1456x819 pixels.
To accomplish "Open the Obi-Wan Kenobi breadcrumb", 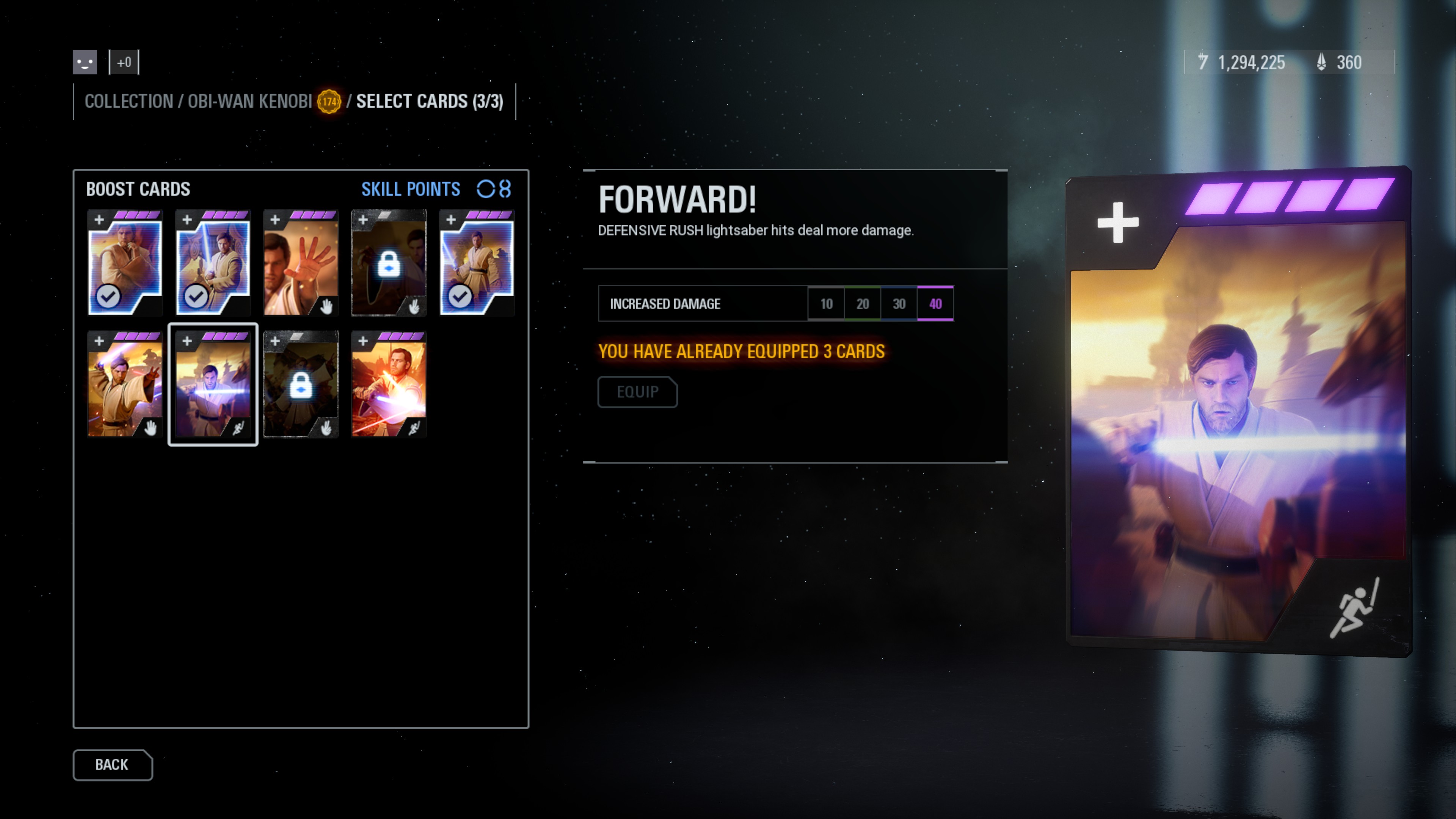I will [x=250, y=102].
